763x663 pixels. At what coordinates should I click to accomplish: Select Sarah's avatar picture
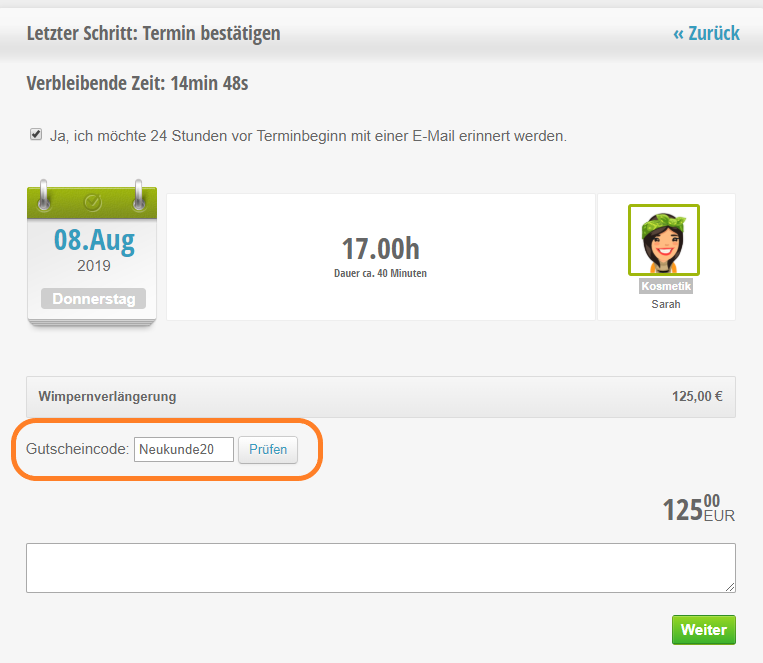pyautogui.click(x=664, y=239)
